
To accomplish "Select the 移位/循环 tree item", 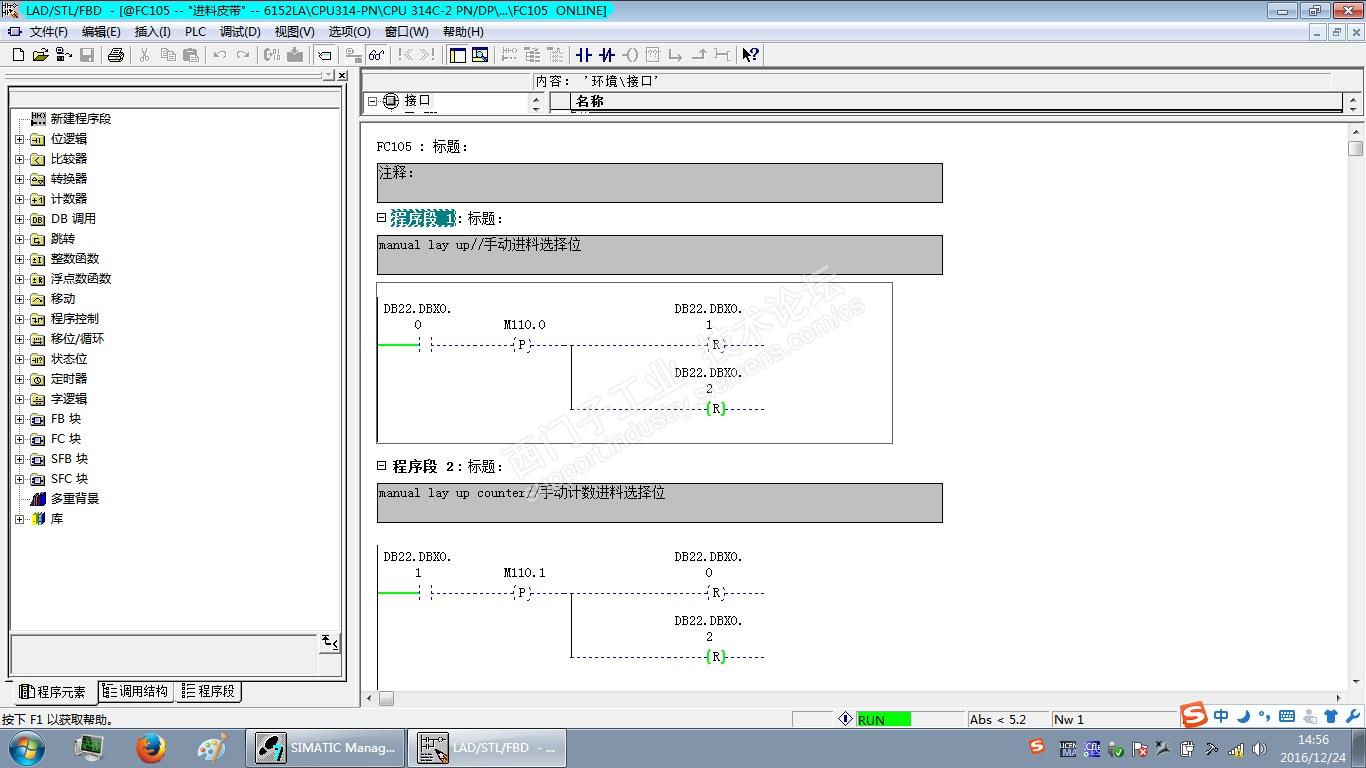I will [77, 339].
